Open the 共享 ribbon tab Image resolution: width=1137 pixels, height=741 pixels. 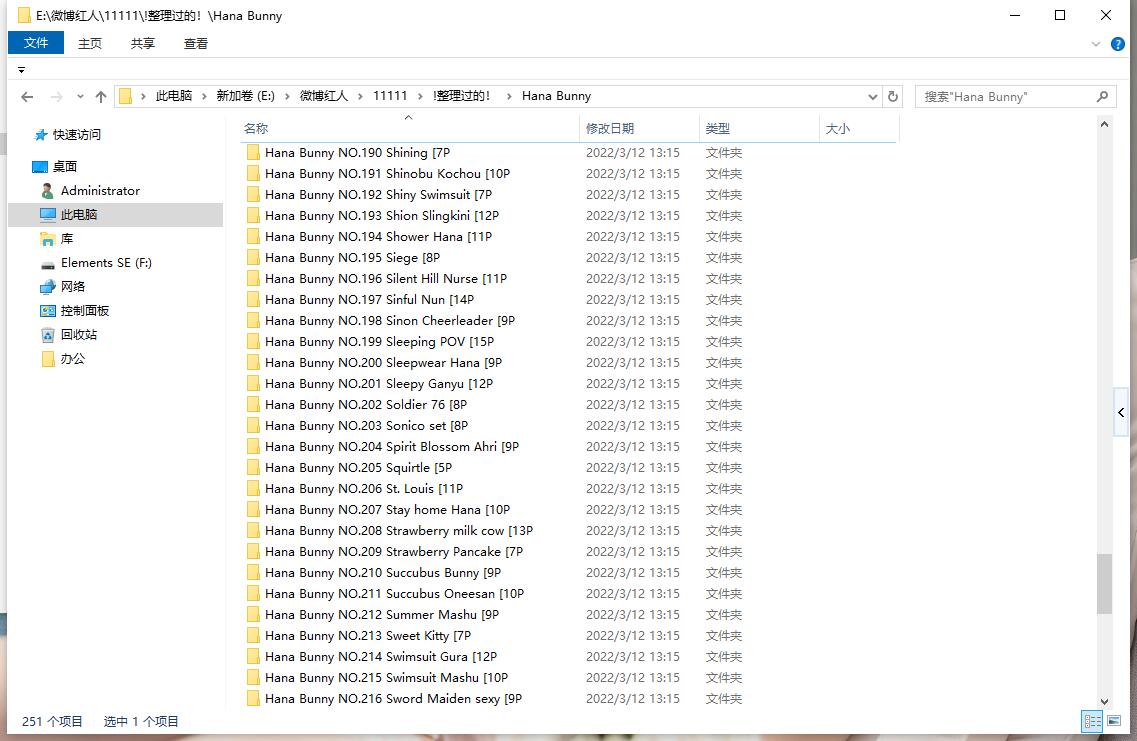[143, 44]
